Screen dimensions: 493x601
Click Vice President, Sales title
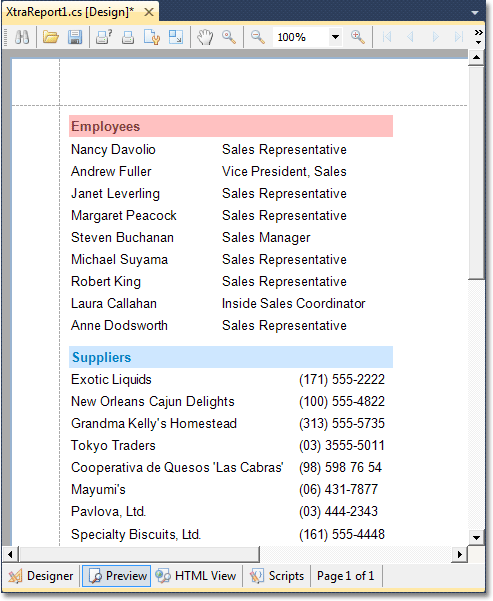click(x=284, y=171)
